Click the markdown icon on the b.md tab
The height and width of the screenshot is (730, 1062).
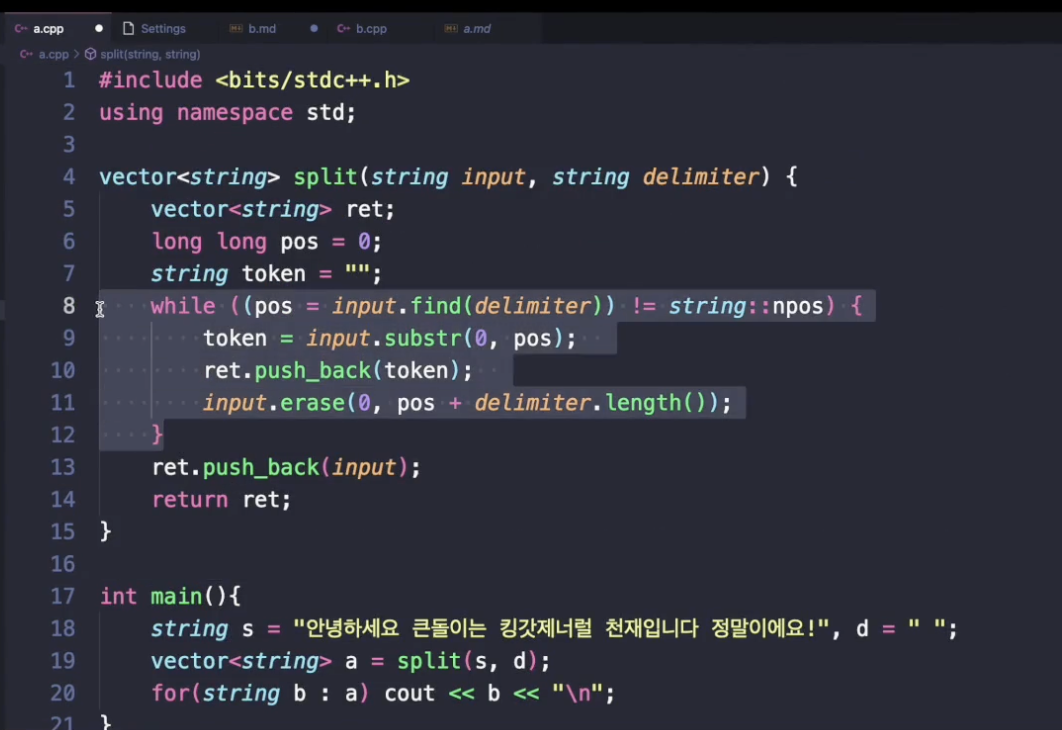click(x=236, y=28)
